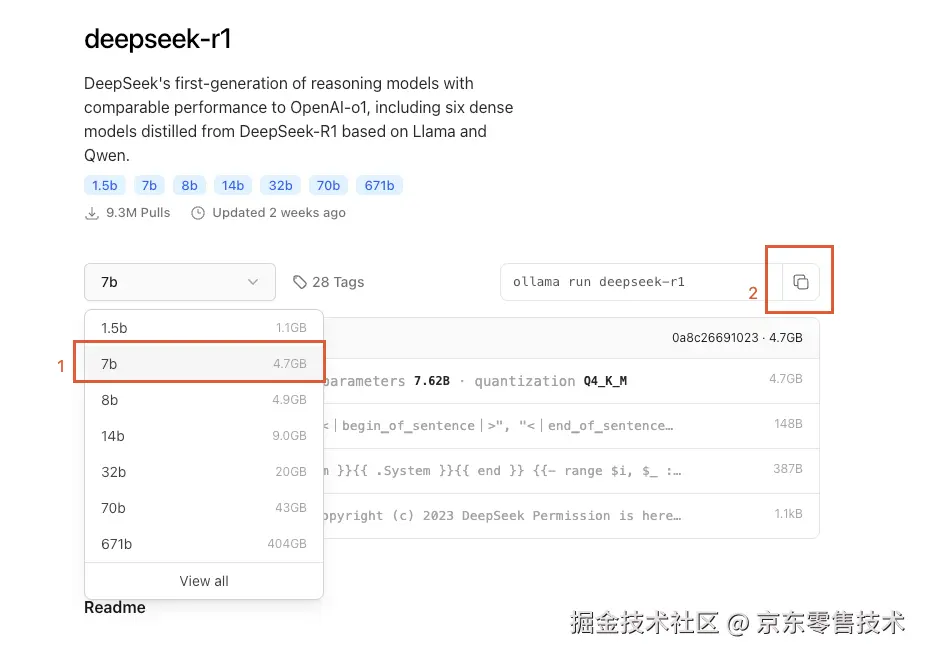Click the download icon next to 9.3M Pulls
This screenshot has height=656, width=925.
click(91, 213)
